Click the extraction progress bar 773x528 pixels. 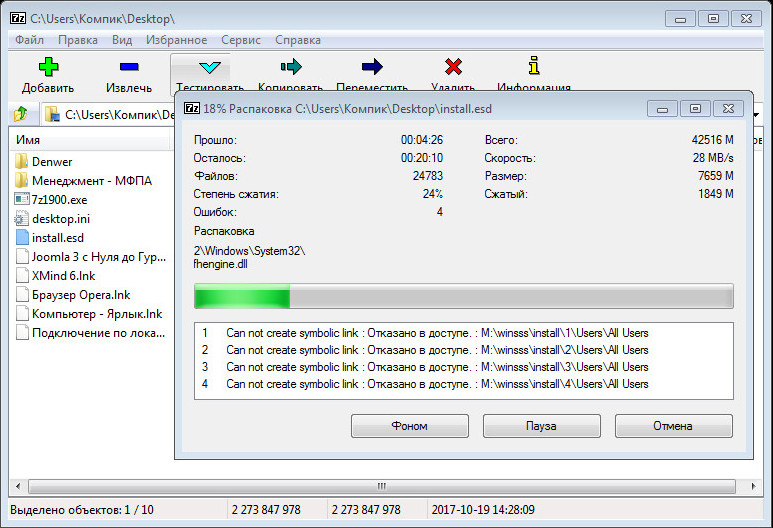(x=463, y=296)
